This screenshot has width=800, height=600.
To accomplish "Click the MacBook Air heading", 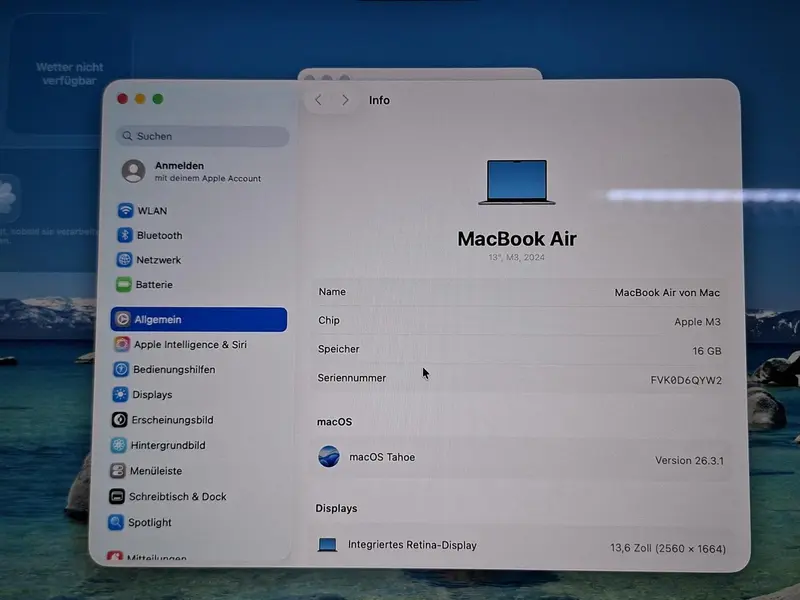I will 517,239.
